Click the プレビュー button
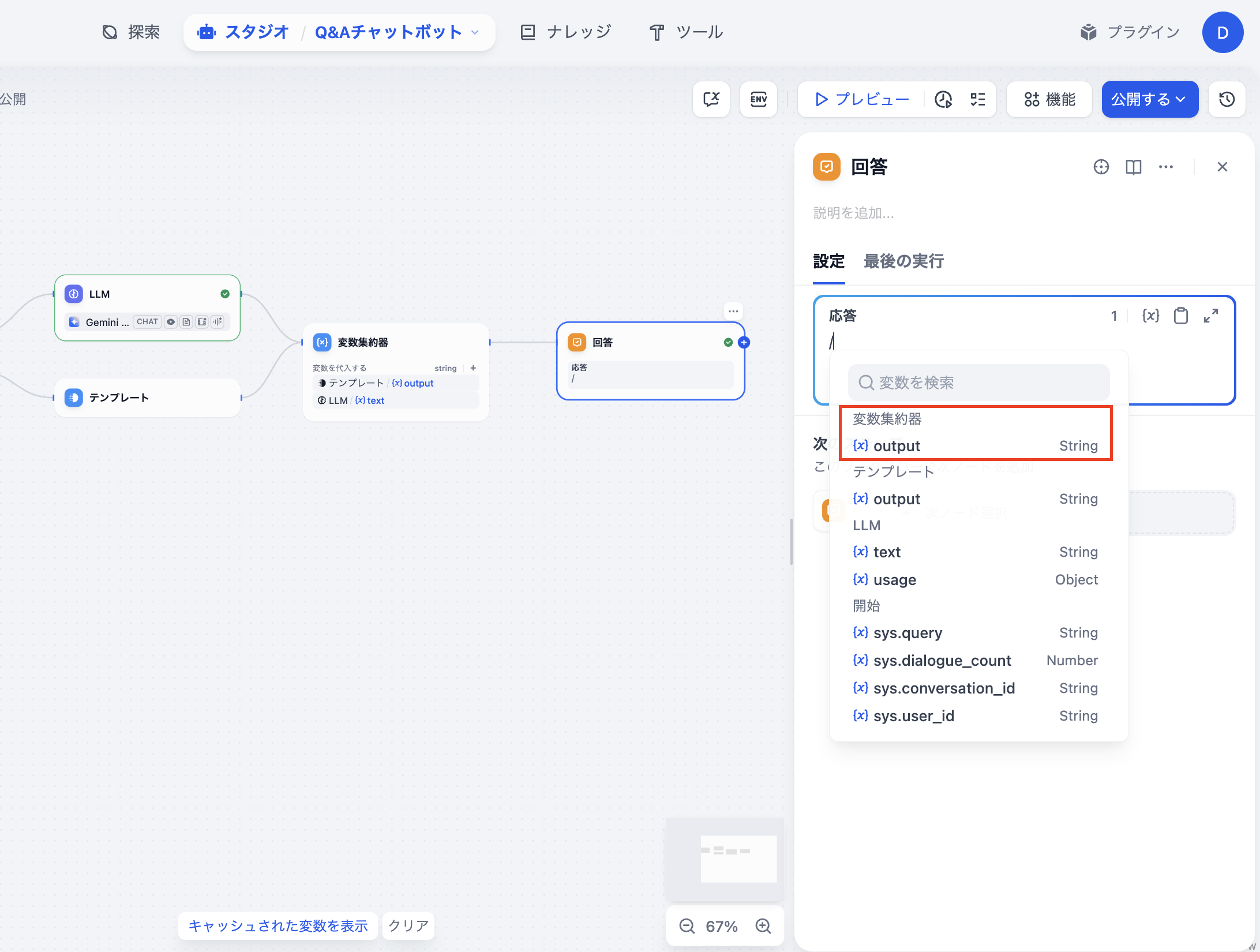Screen dimensions: 1260x952 (862, 99)
